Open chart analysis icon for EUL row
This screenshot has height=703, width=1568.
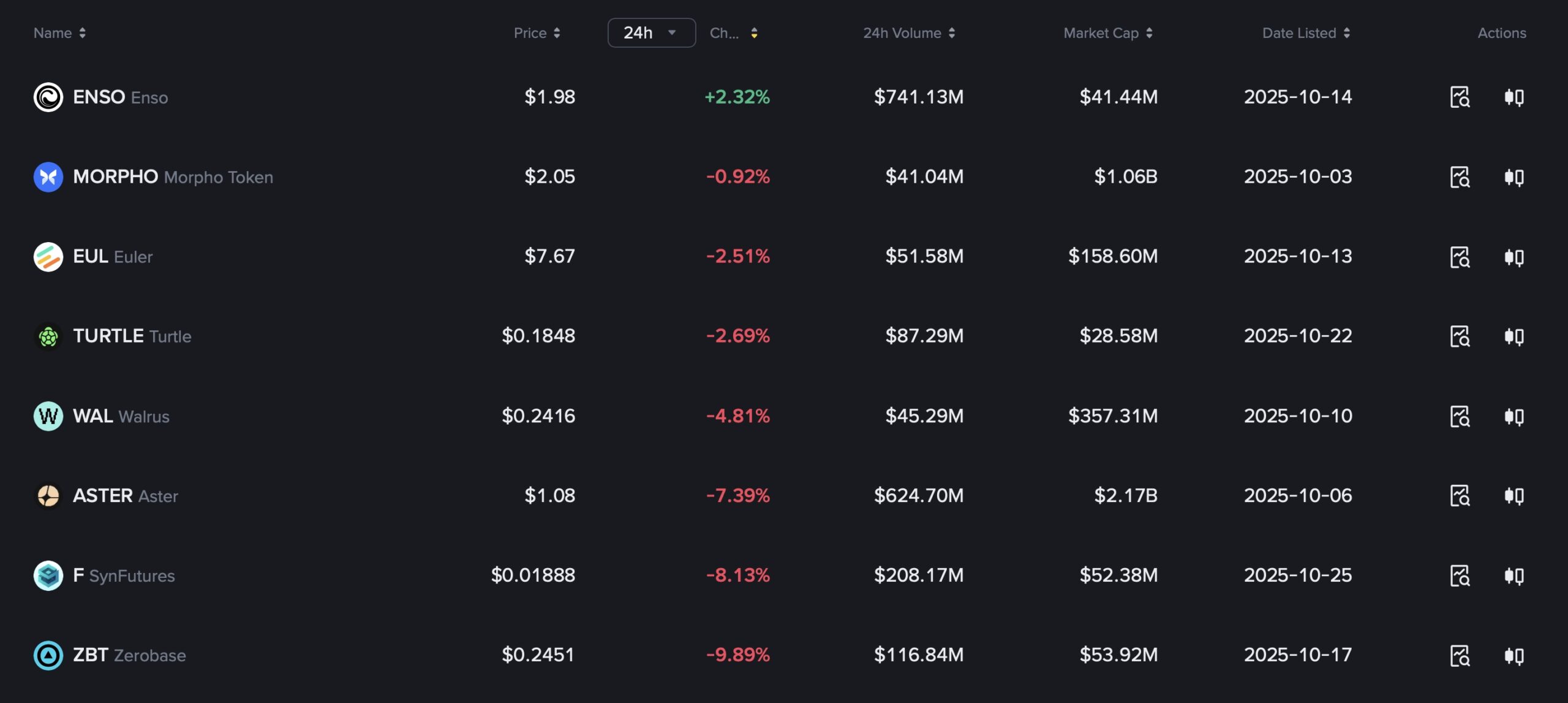1460,257
